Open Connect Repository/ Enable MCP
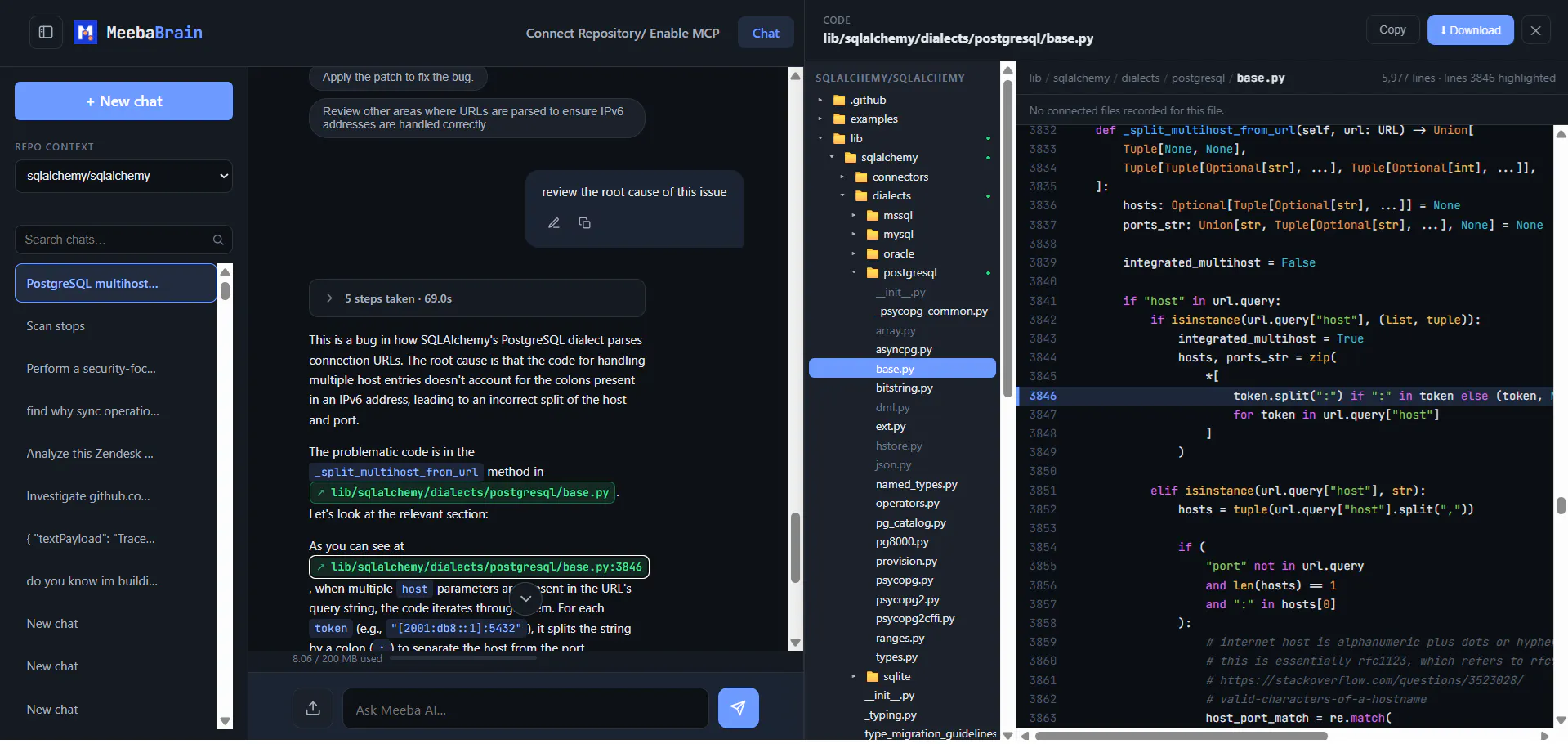This screenshot has height=744, width=1568. (623, 33)
